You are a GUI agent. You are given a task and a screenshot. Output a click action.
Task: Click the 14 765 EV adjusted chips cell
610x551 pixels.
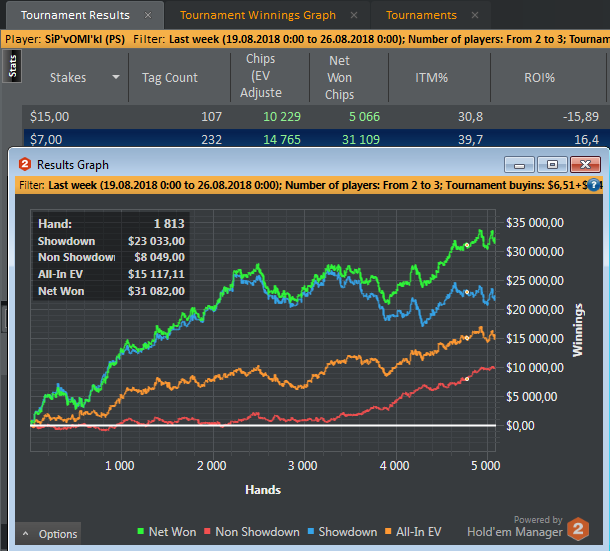pyautogui.click(x=282, y=139)
